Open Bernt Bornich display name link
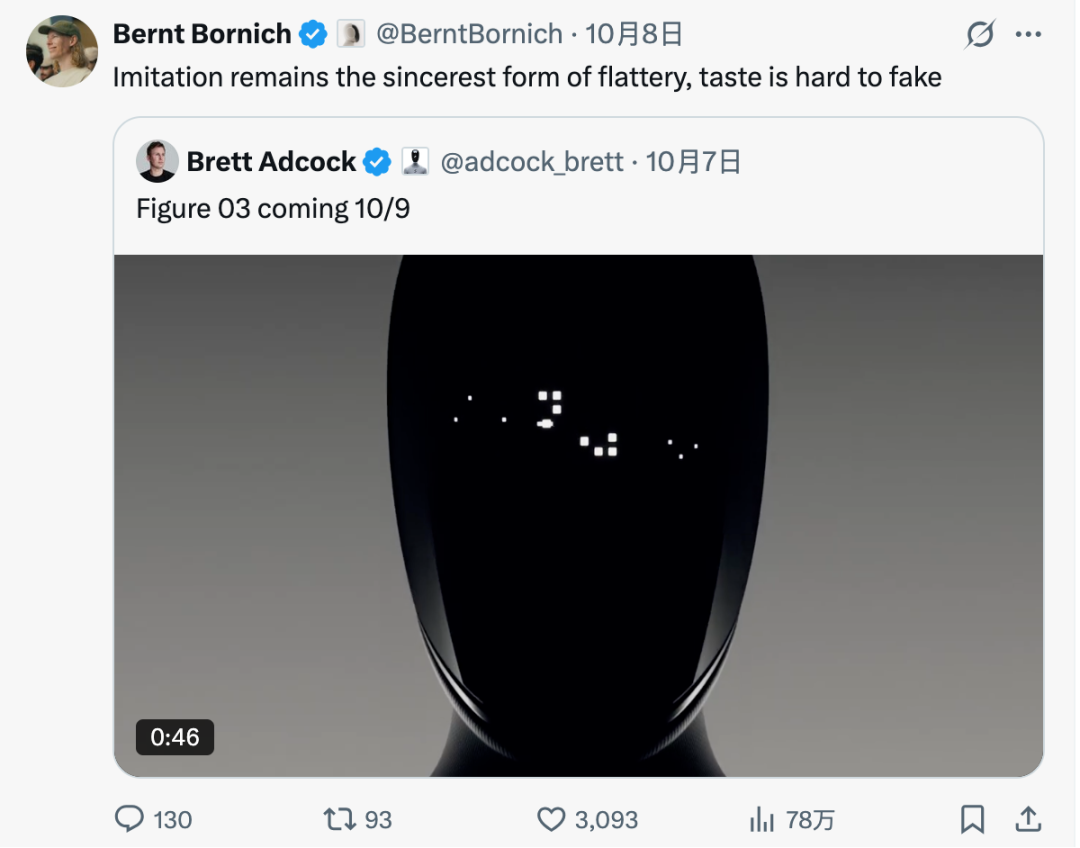This screenshot has width=1080, height=848. pyautogui.click(x=201, y=34)
